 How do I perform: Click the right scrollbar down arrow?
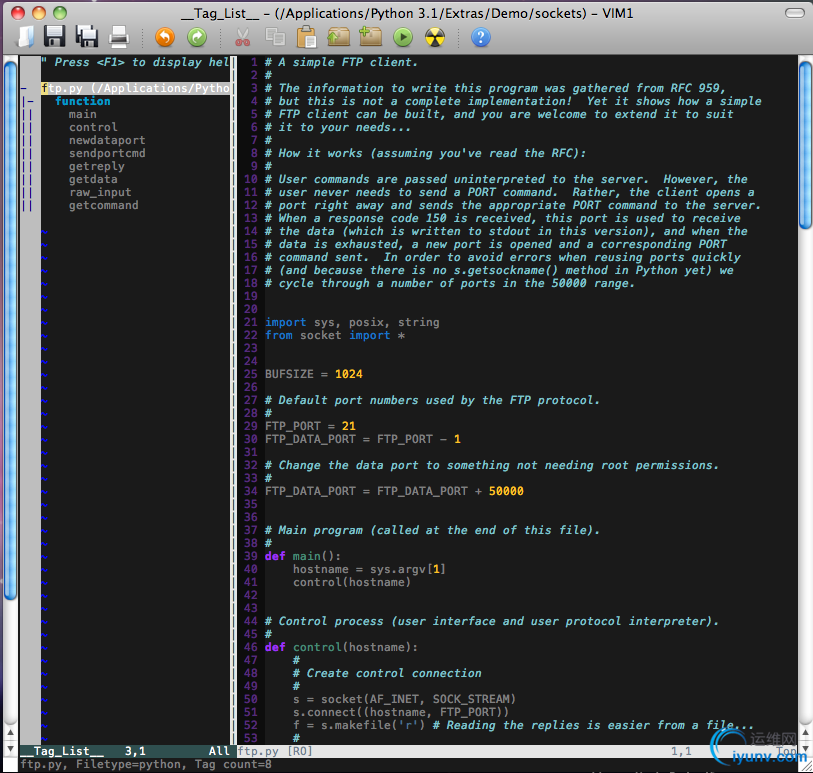click(805, 750)
